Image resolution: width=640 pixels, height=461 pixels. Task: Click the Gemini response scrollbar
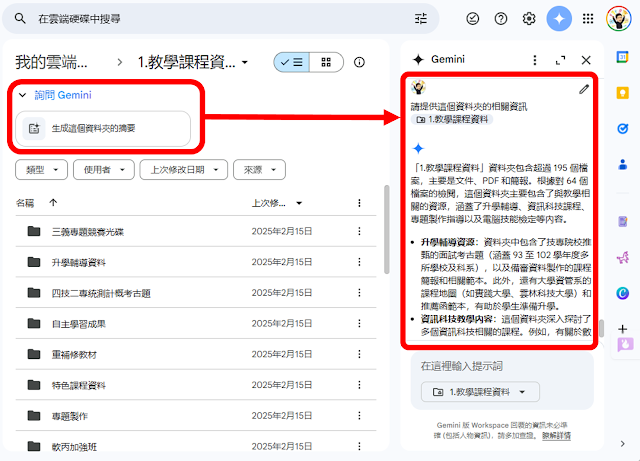click(x=601, y=329)
